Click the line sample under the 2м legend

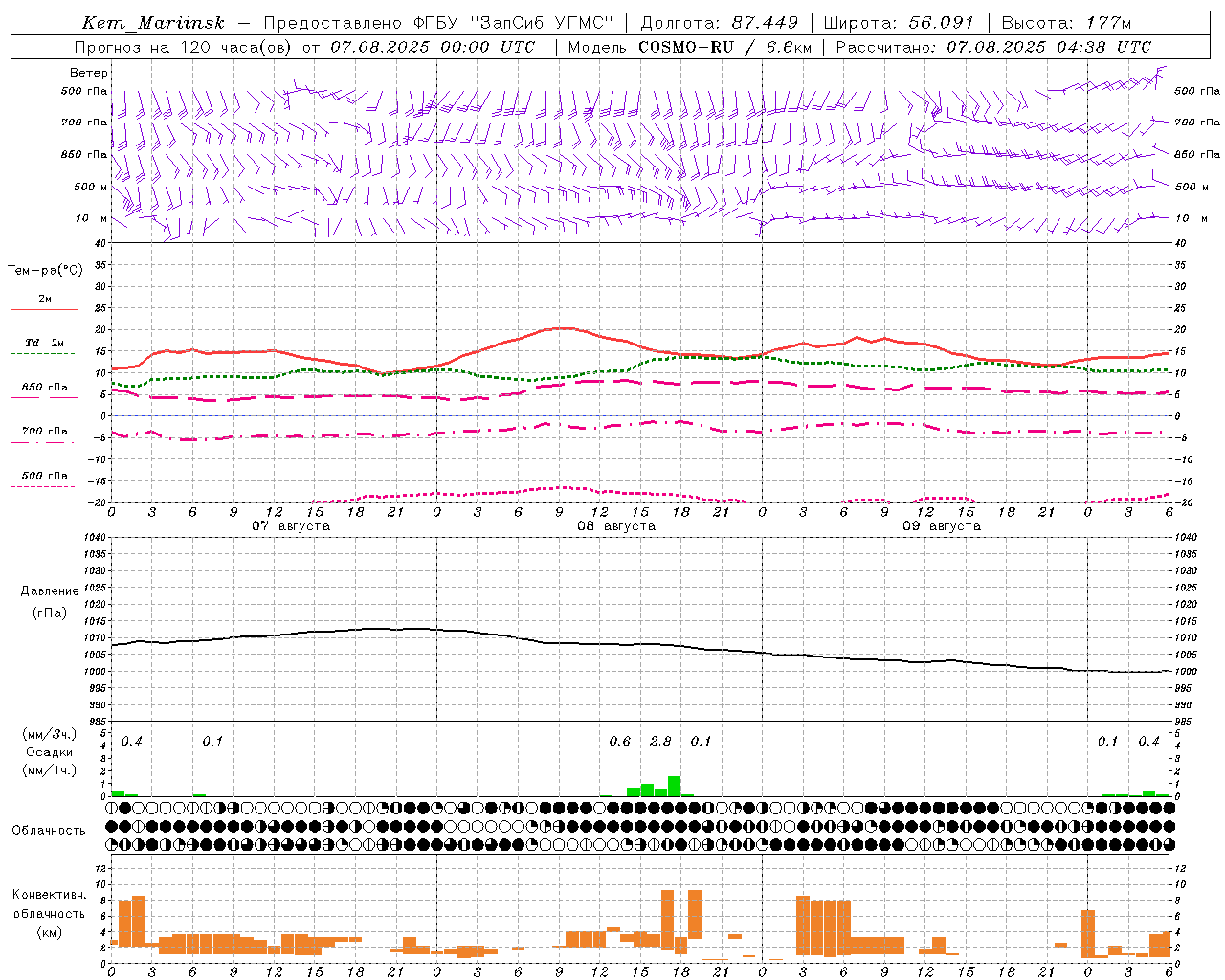[44, 309]
